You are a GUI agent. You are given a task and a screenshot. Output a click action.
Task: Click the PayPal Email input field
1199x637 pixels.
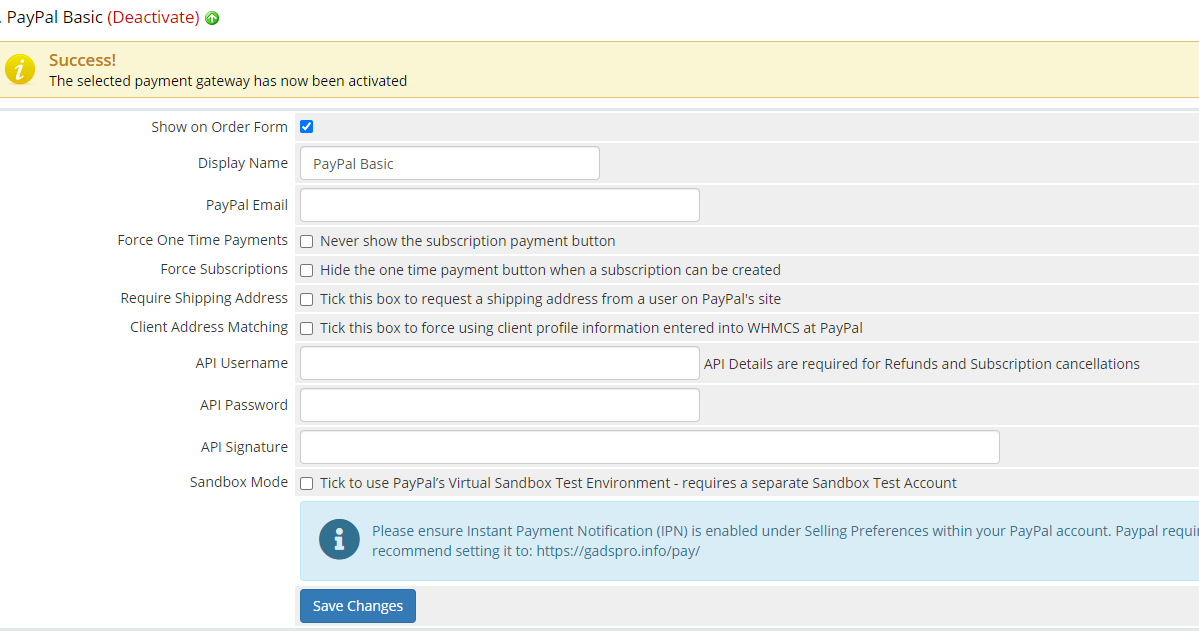click(x=499, y=205)
